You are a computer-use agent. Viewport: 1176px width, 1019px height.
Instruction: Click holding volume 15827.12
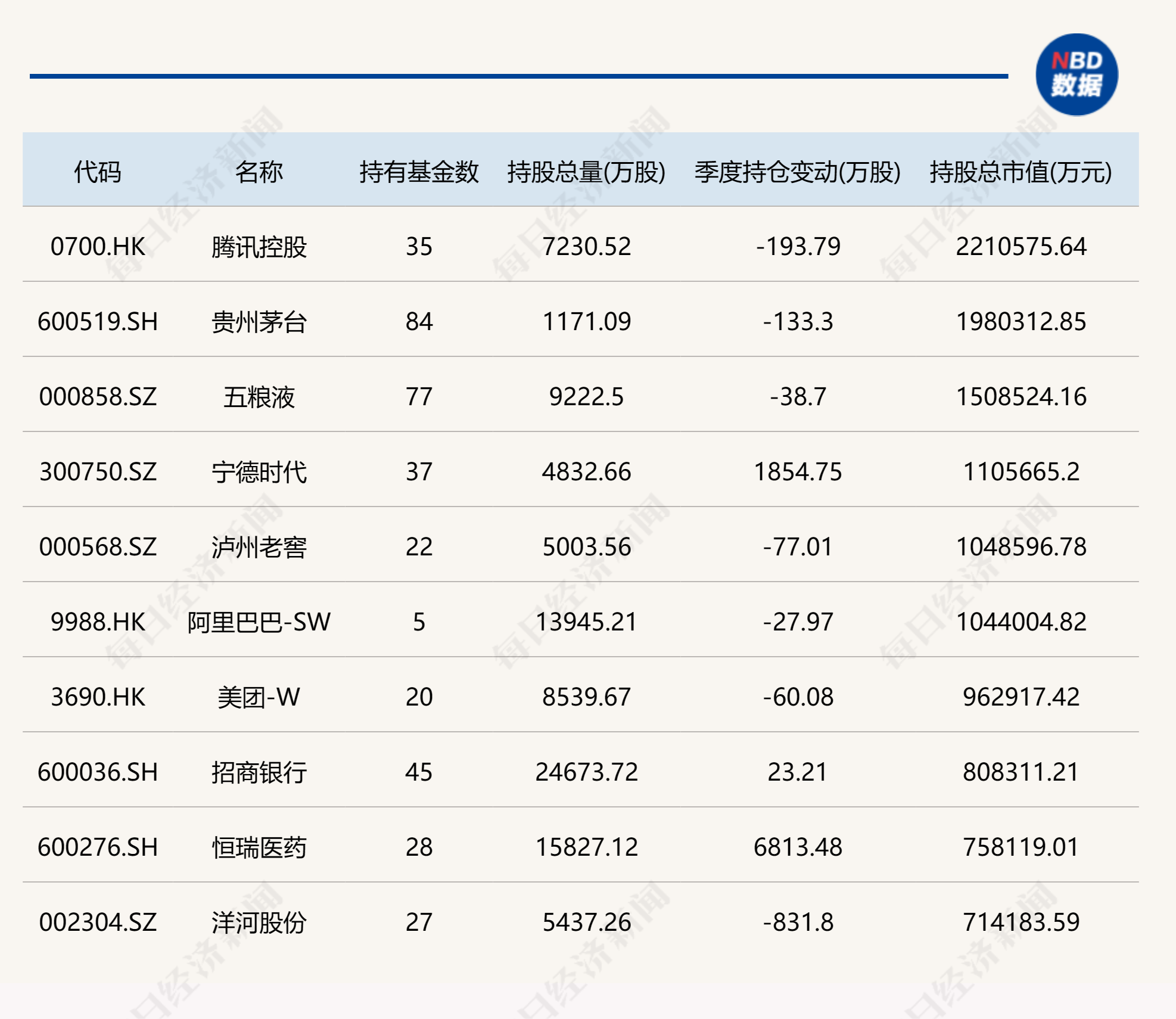click(x=586, y=847)
